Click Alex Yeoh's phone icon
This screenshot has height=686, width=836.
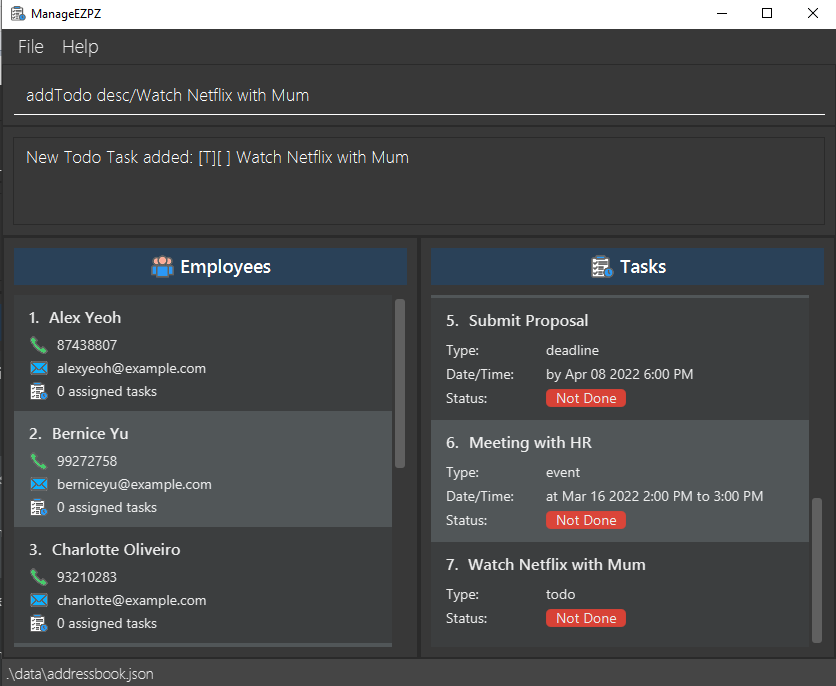coord(38,345)
